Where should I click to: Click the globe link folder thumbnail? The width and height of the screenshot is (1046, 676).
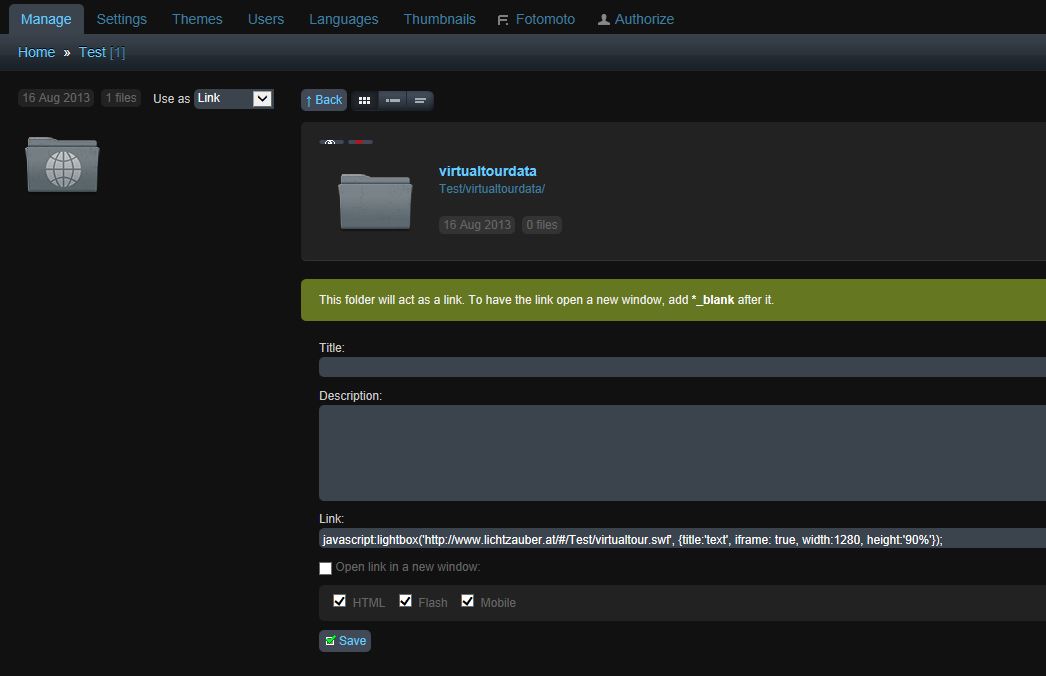tap(62, 165)
